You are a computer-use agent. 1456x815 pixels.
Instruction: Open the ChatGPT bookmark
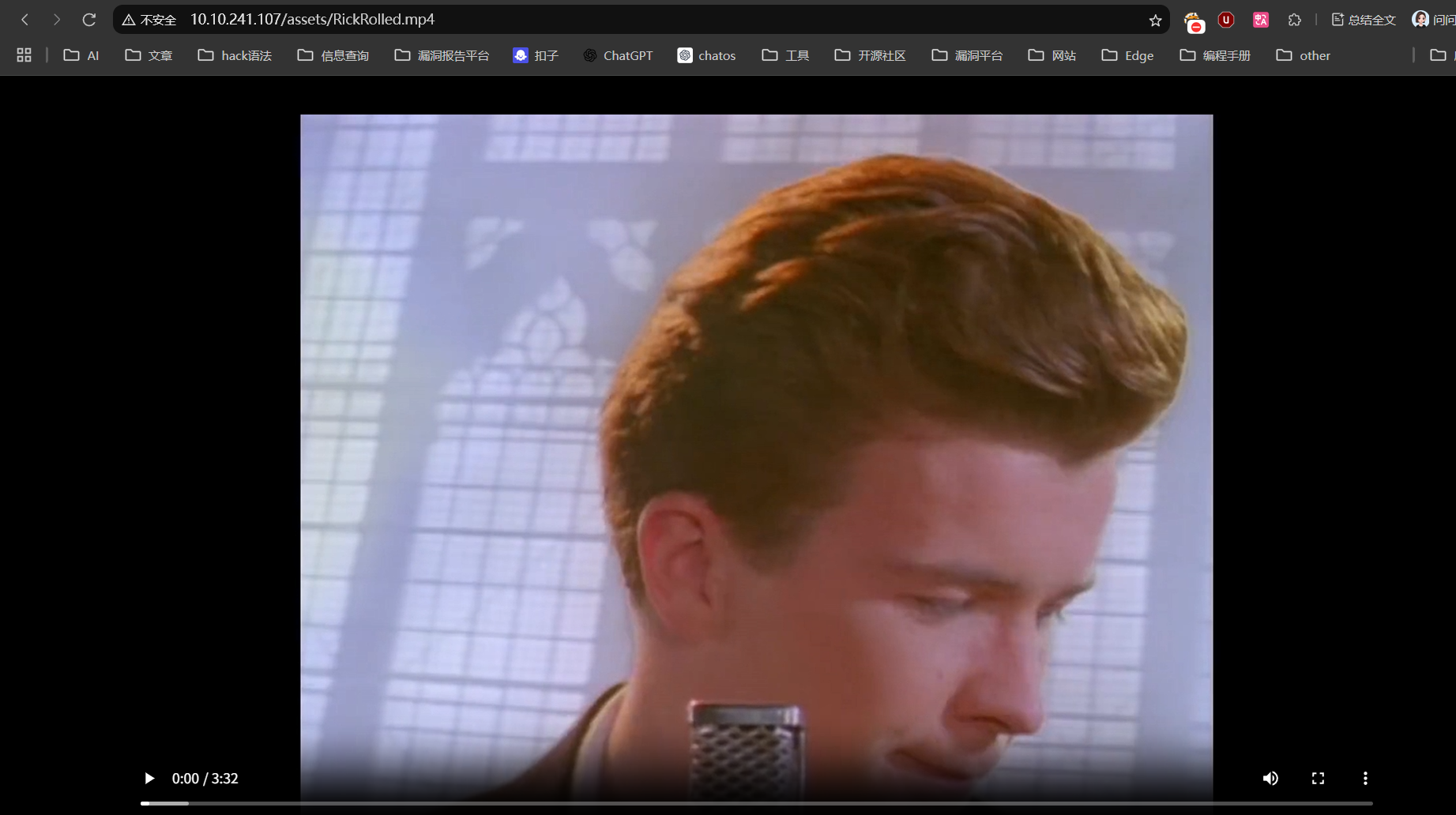pyautogui.click(x=618, y=55)
